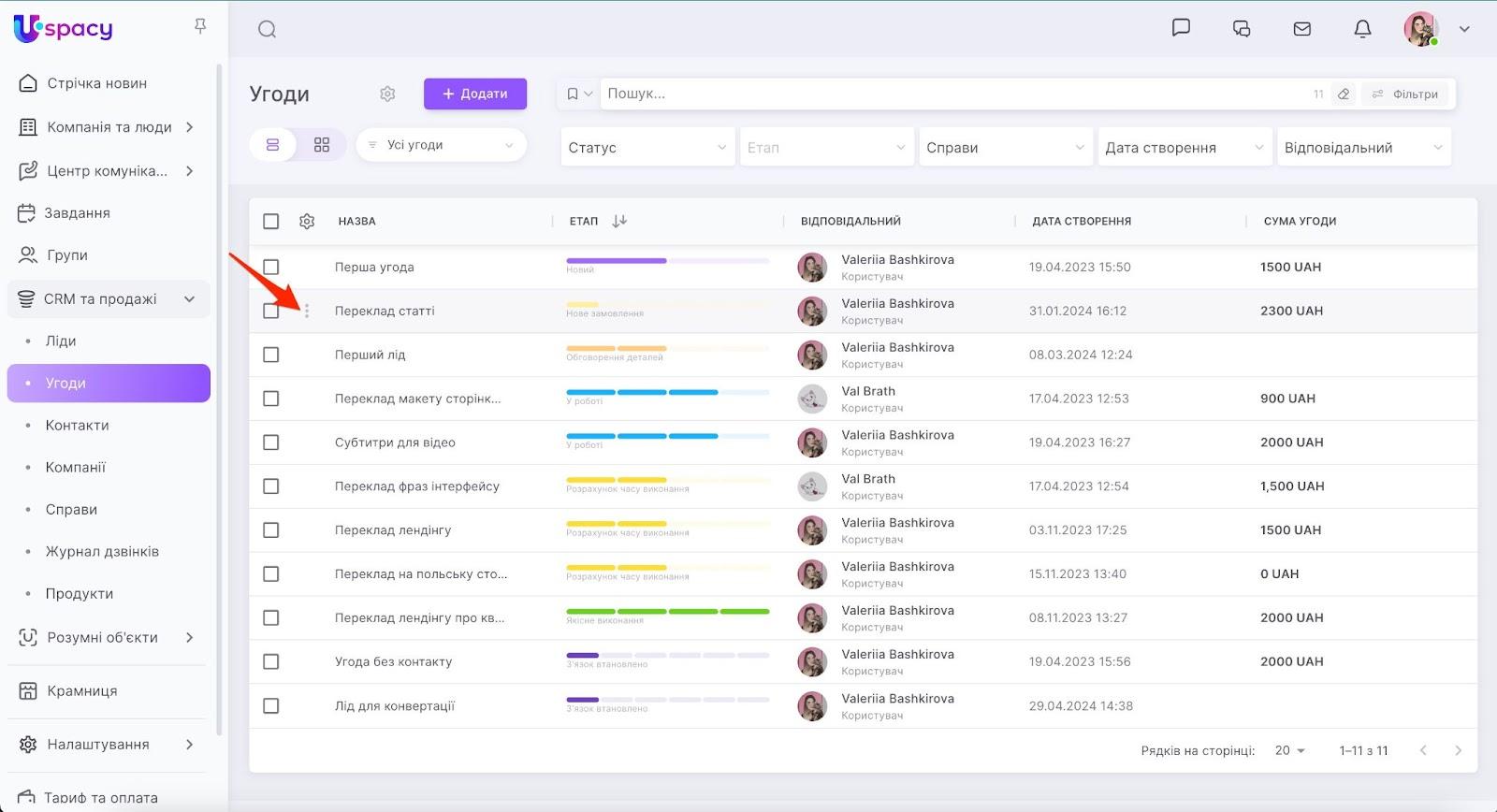Click the Додати button

tap(474, 94)
